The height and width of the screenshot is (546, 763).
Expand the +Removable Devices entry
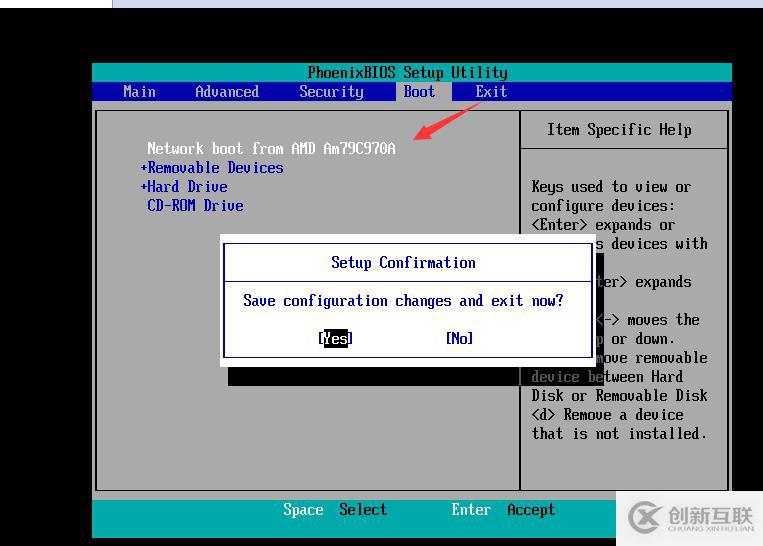pos(212,167)
